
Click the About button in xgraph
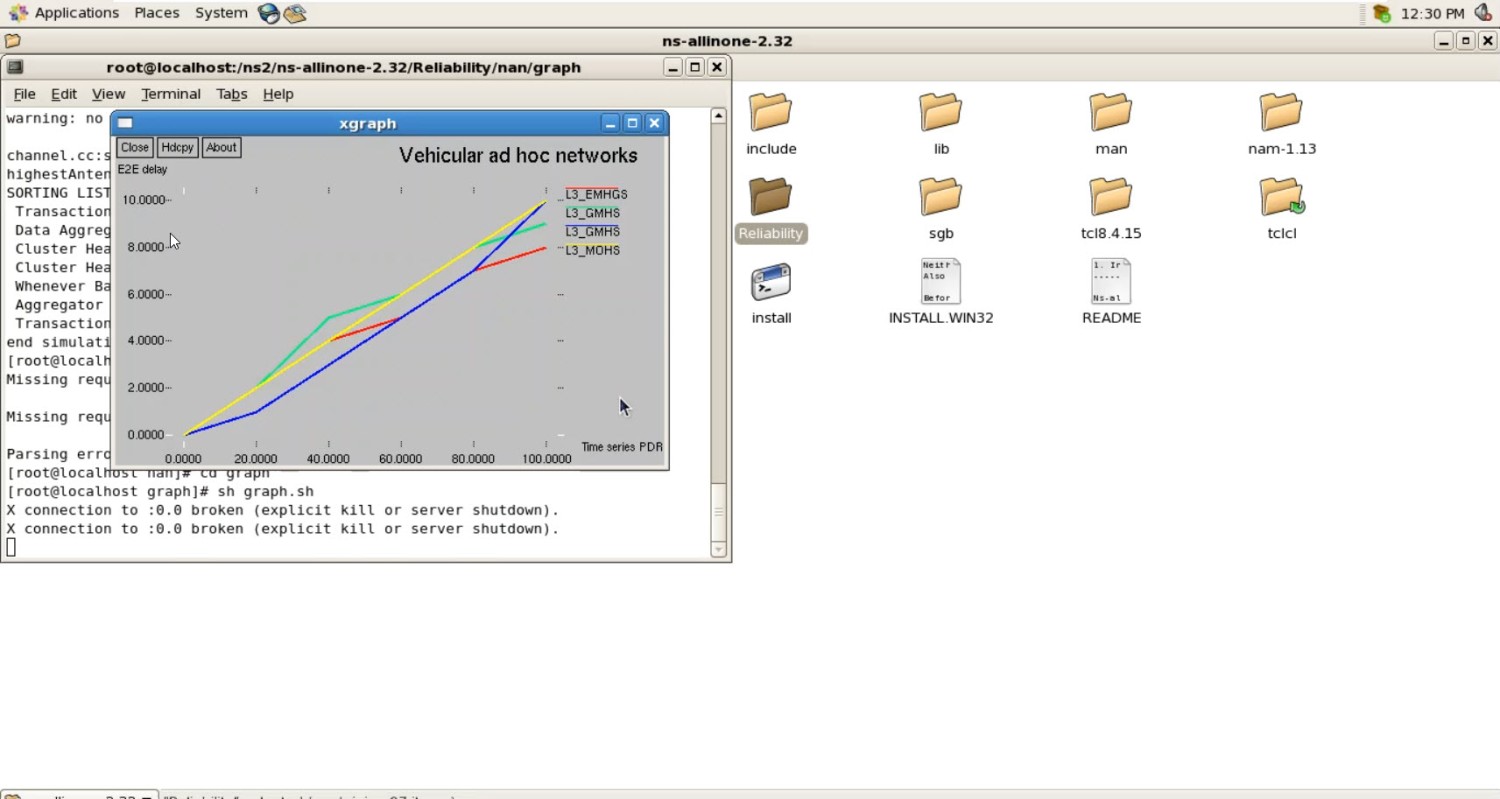click(221, 147)
